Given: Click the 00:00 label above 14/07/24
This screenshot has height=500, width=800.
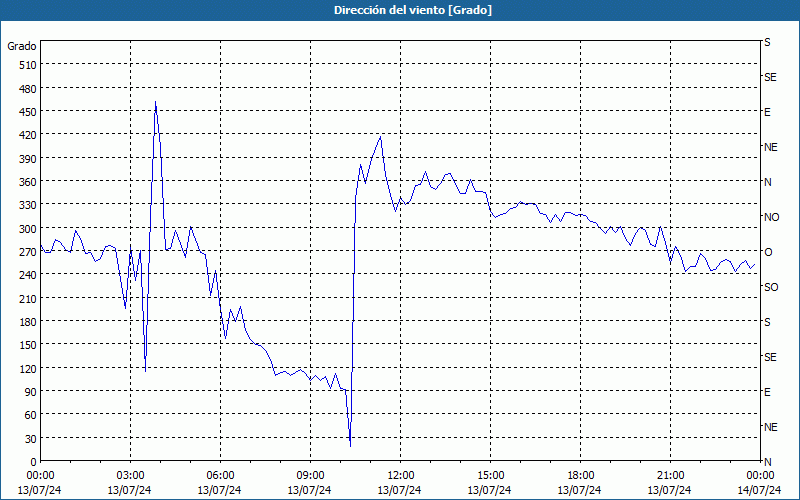Looking at the screenshot, I should [760, 476].
